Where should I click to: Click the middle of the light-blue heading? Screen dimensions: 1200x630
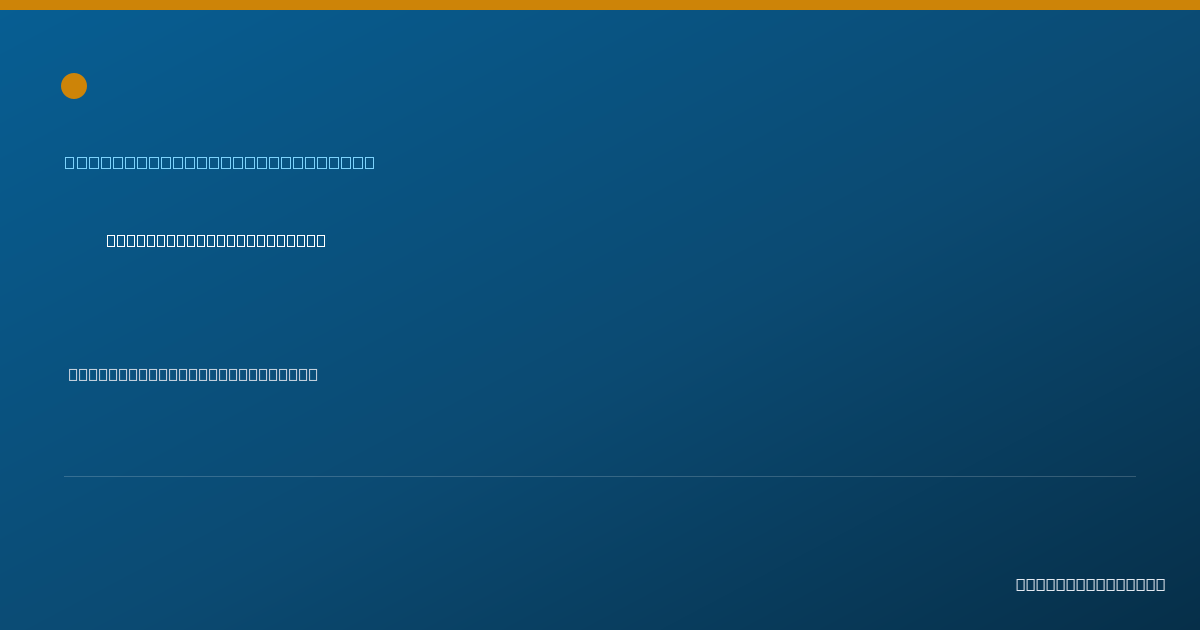pyautogui.click(x=220, y=162)
